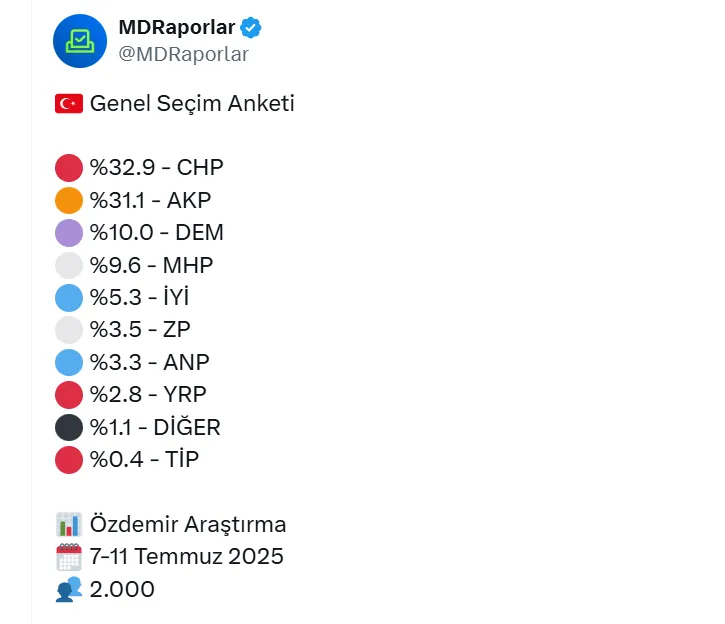Image resolution: width=725 pixels, height=624 pixels.
Task: Click the blue circle beside İYİ
Action: (x=69, y=298)
